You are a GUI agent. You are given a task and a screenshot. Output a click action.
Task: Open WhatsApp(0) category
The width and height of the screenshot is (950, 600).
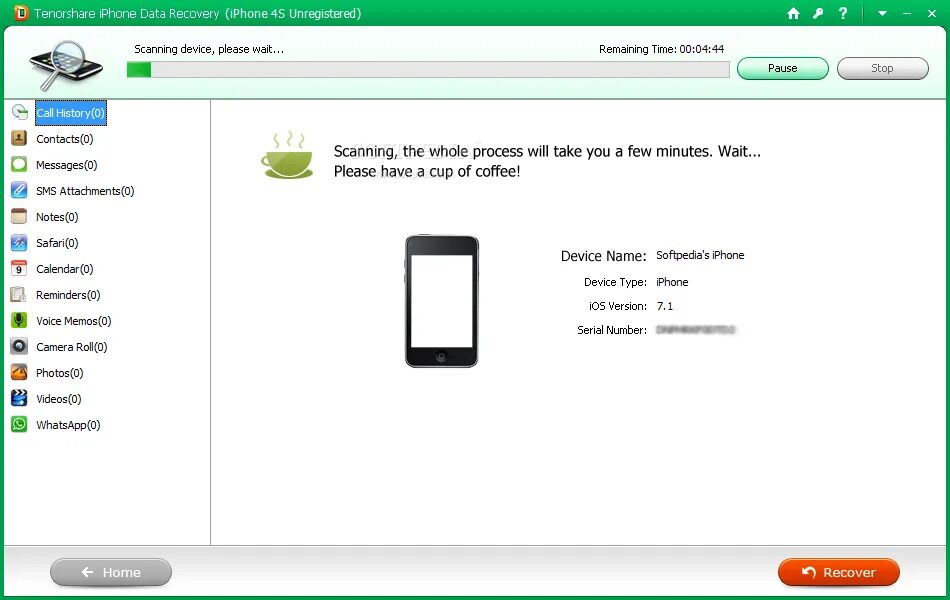tap(68, 425)
